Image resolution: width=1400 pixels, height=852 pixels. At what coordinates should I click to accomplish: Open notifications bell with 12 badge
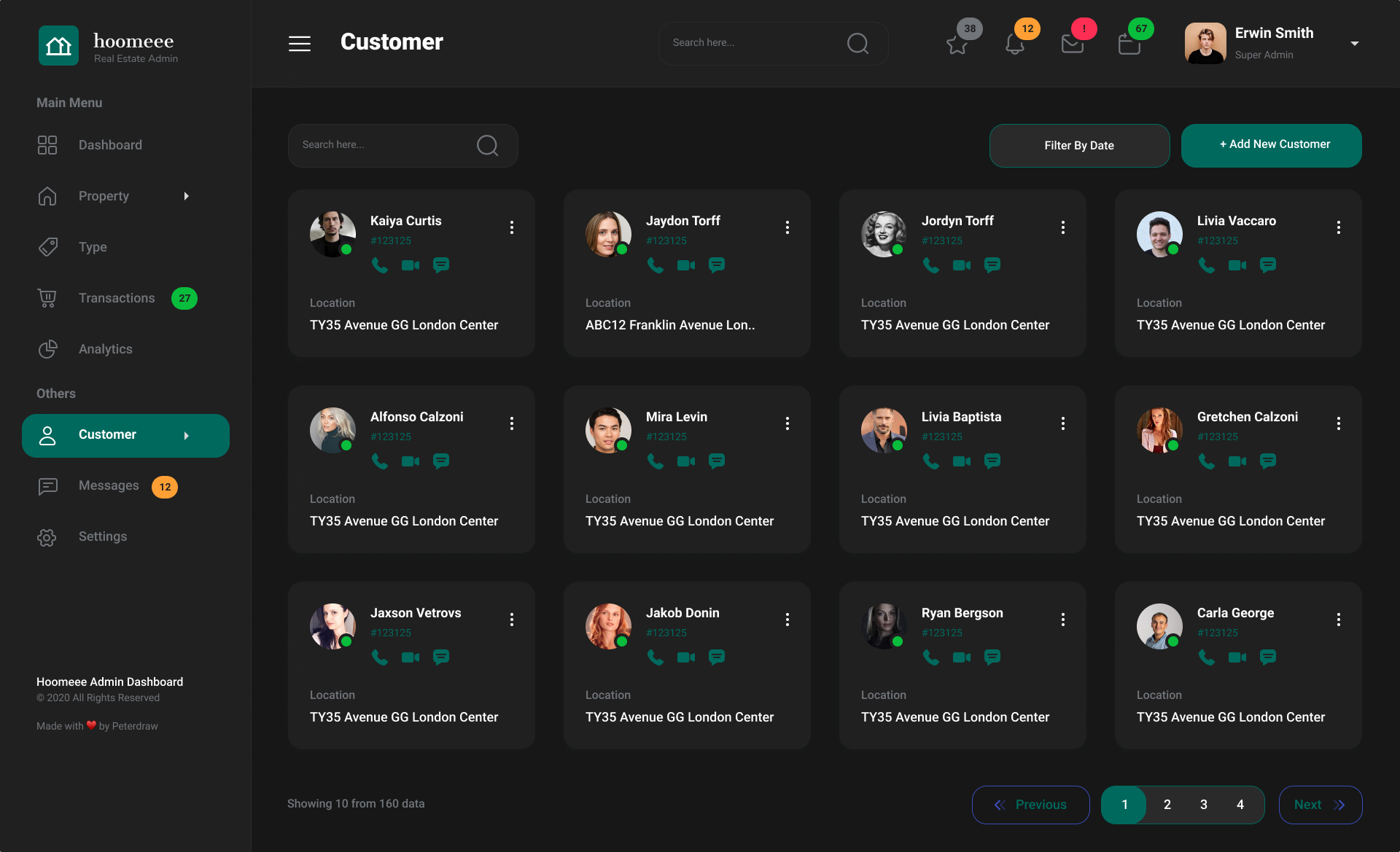click(x=1014, y=44)
